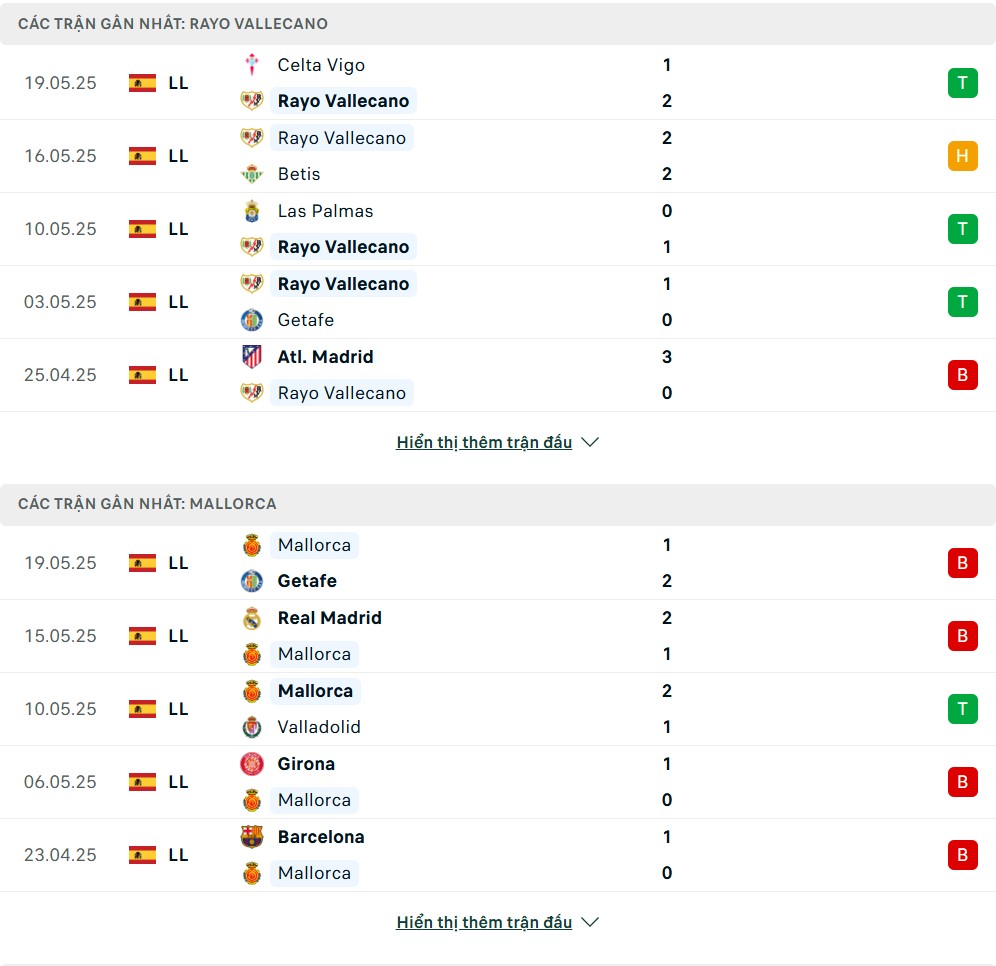Open the 23.04.25 Barcelona vs Mallorca row

coord(498,855)
